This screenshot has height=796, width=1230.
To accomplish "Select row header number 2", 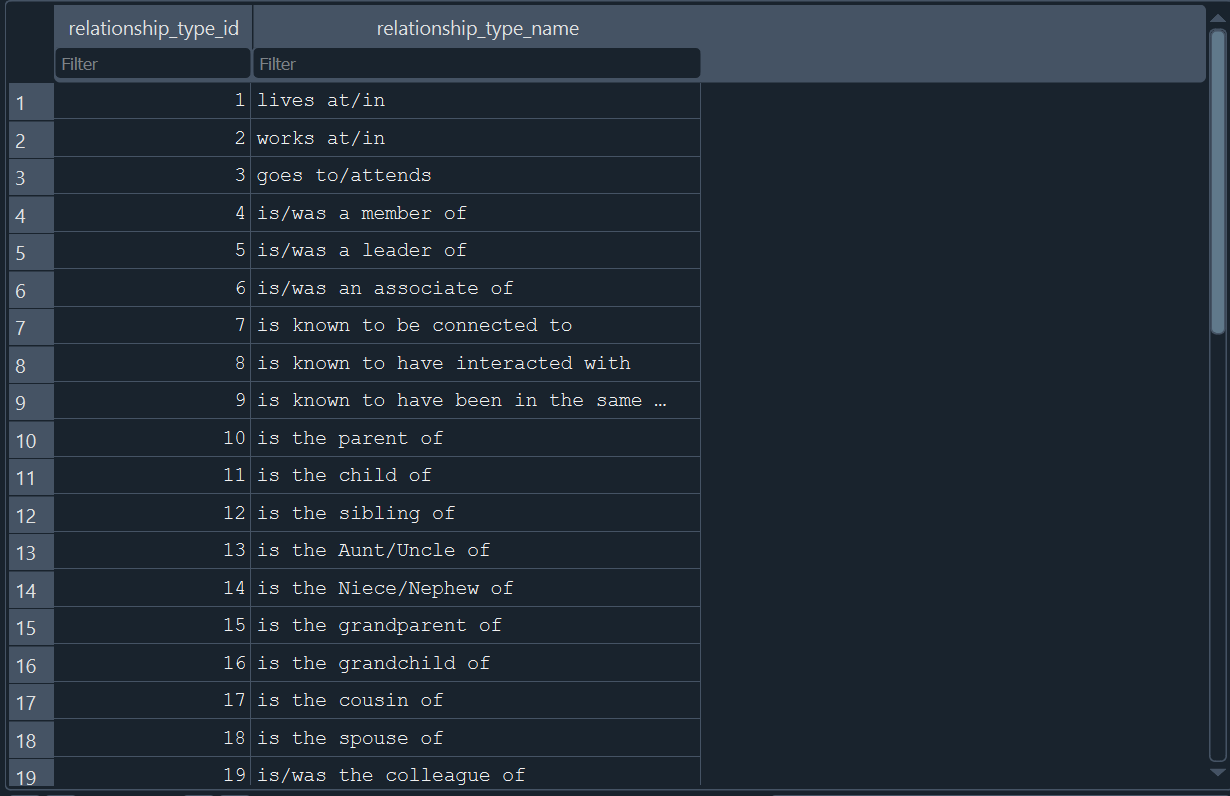I will pos(31,138).
